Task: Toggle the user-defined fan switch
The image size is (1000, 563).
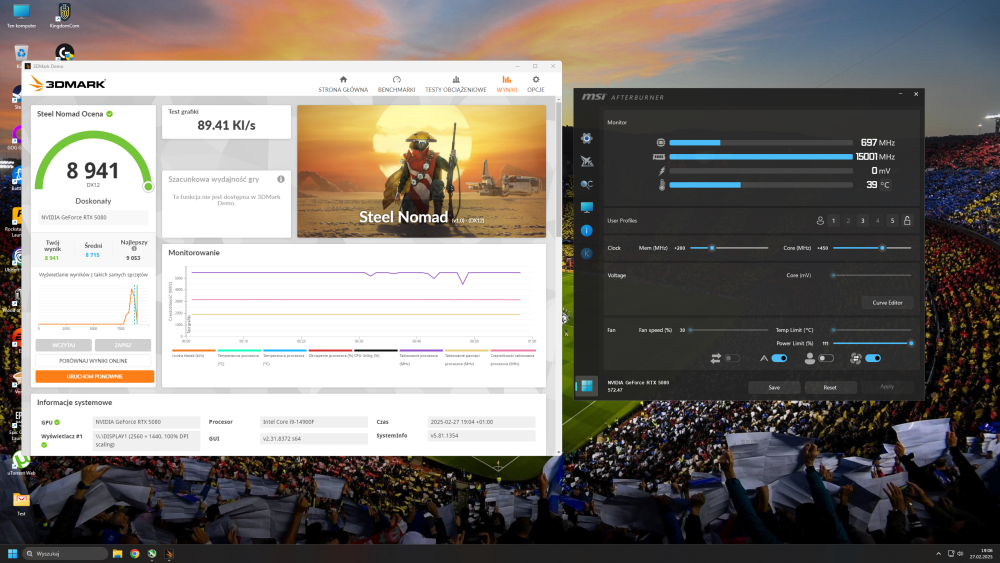Action: coord(826,358)
